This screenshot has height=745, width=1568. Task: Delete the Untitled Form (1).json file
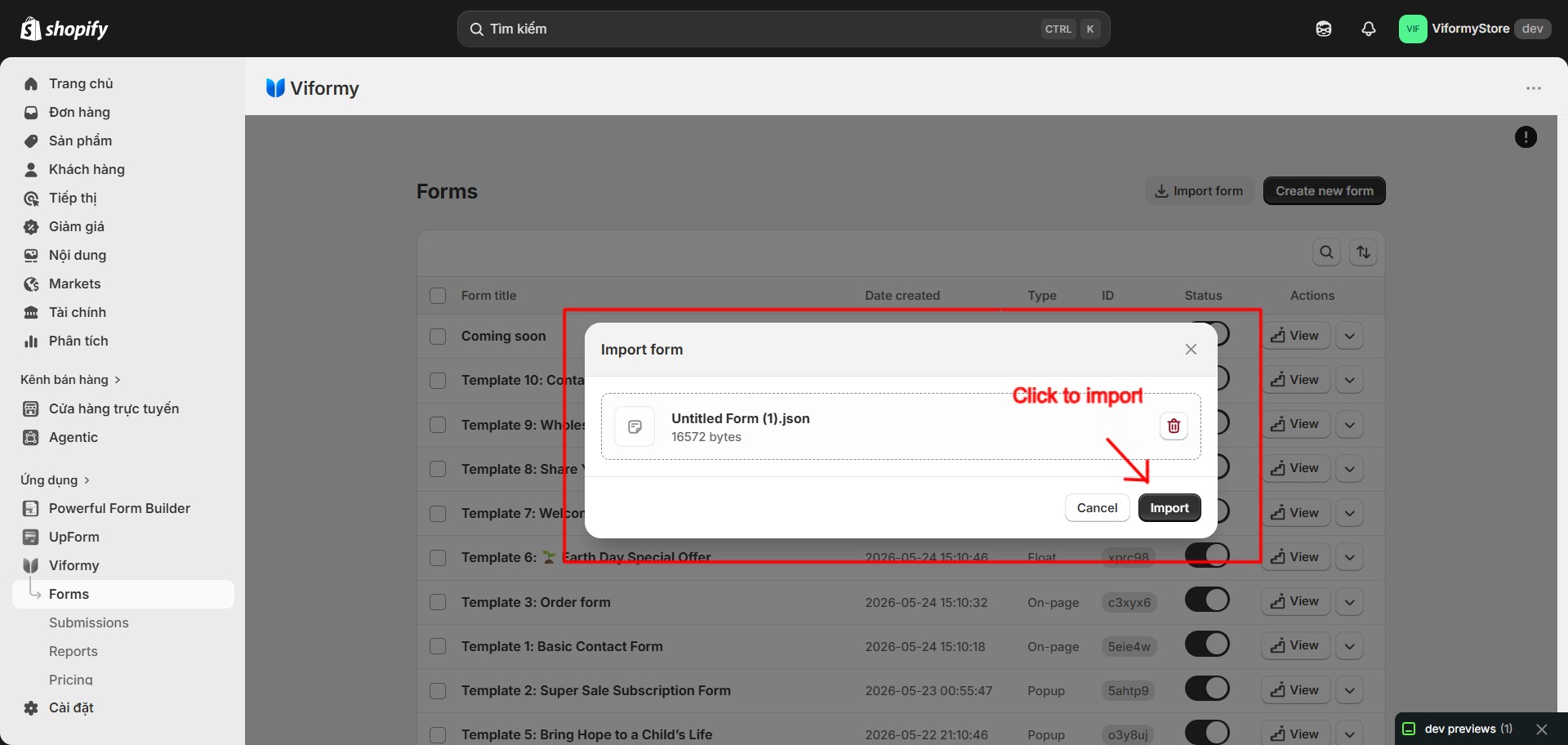coord(1174,426)
